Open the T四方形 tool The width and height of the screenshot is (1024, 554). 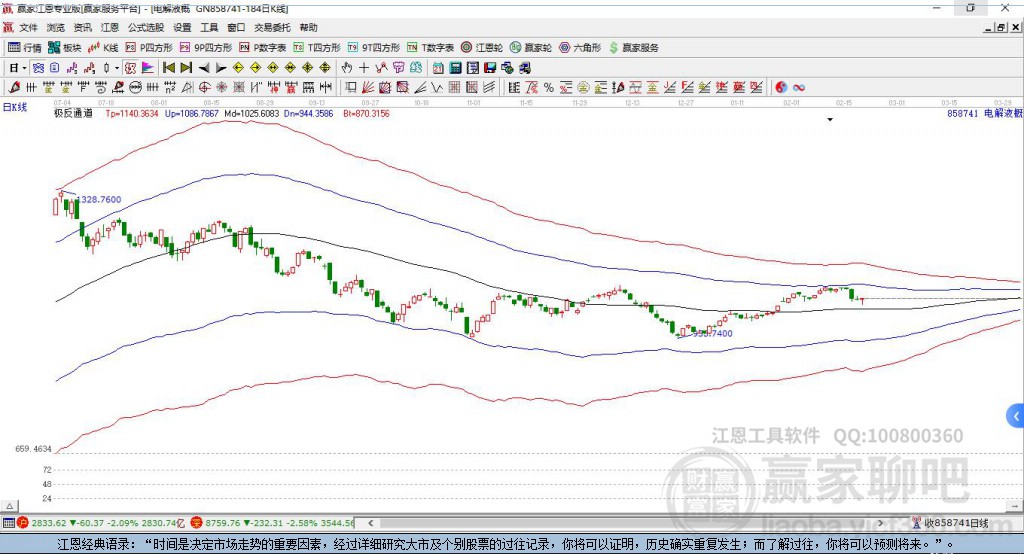pos(317,48)
